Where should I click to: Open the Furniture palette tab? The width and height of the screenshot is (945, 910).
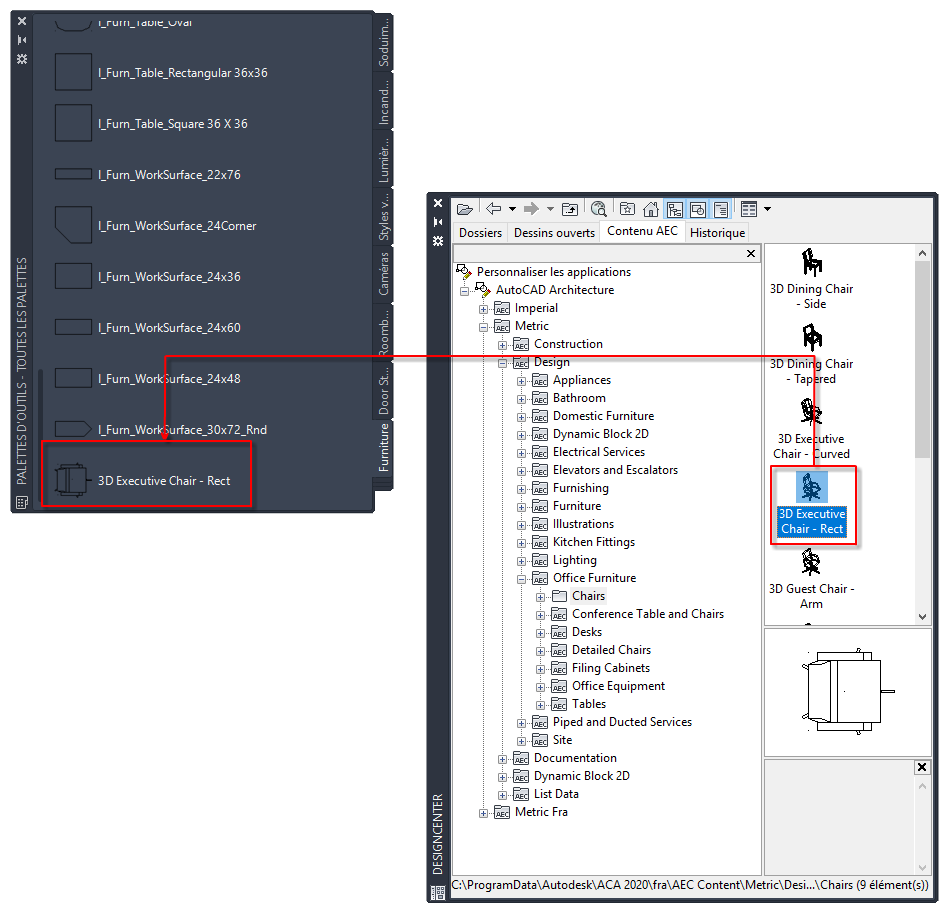(383, 448)
